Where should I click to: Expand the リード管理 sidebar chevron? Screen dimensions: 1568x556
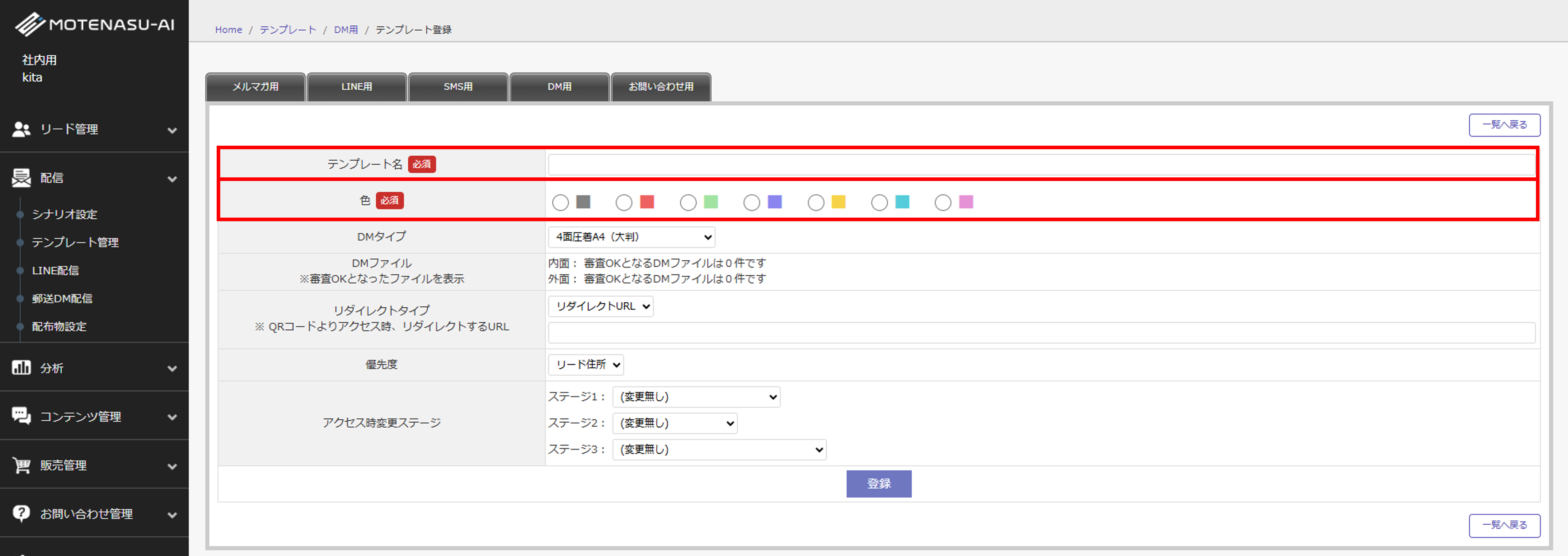172,130
